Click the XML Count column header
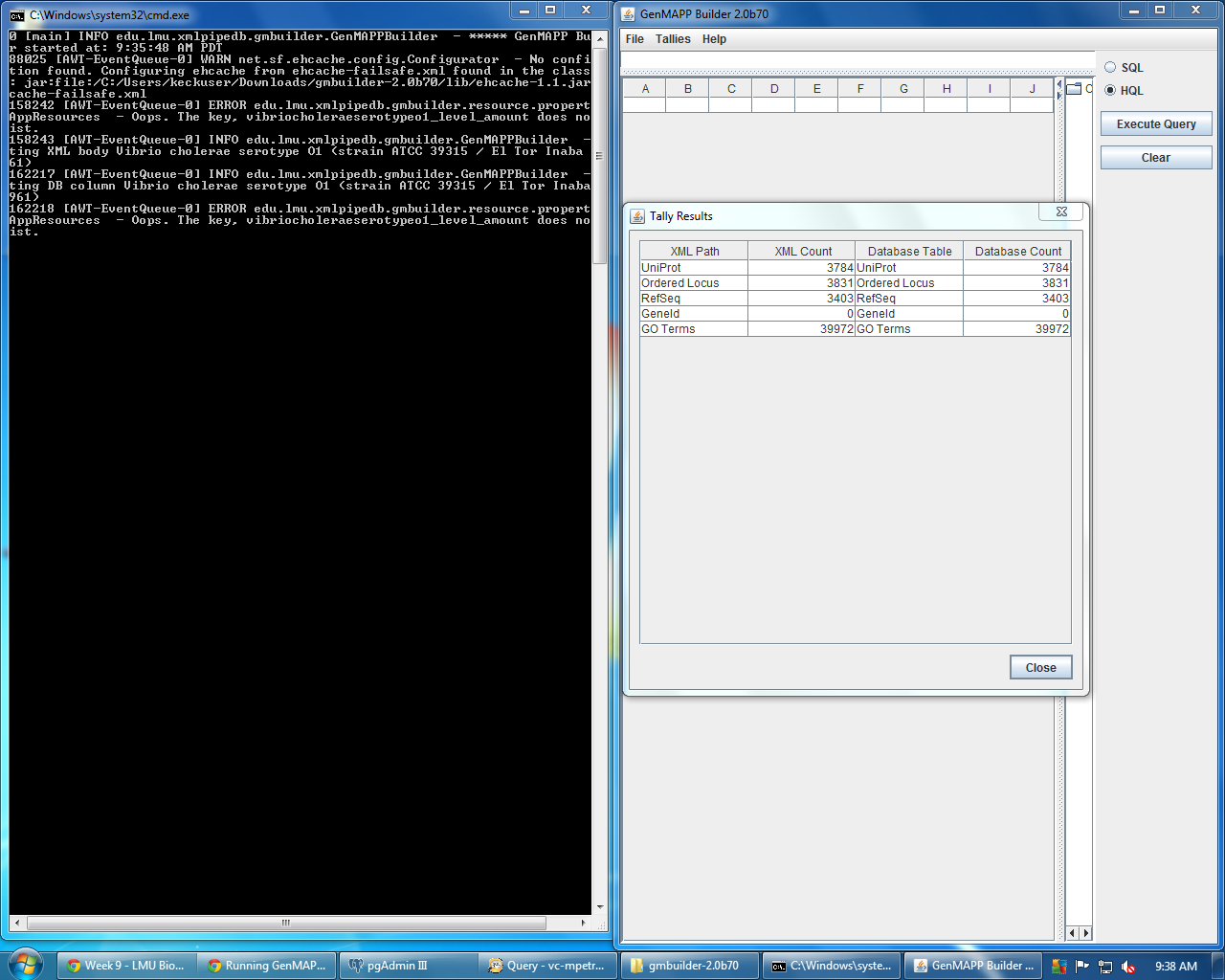The image size is (1225, 980). point(803,252)
